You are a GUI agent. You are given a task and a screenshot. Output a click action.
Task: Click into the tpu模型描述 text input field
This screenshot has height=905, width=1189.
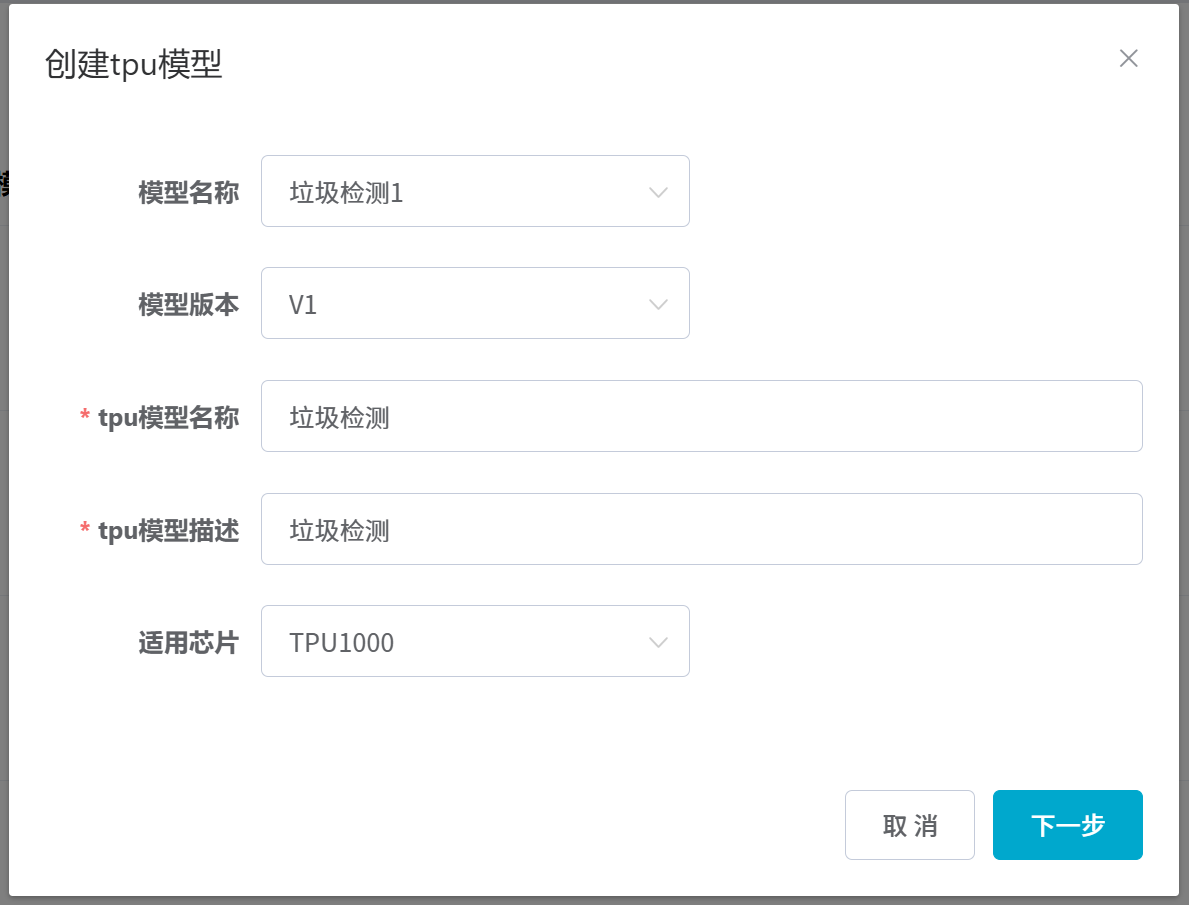(700, 530)
